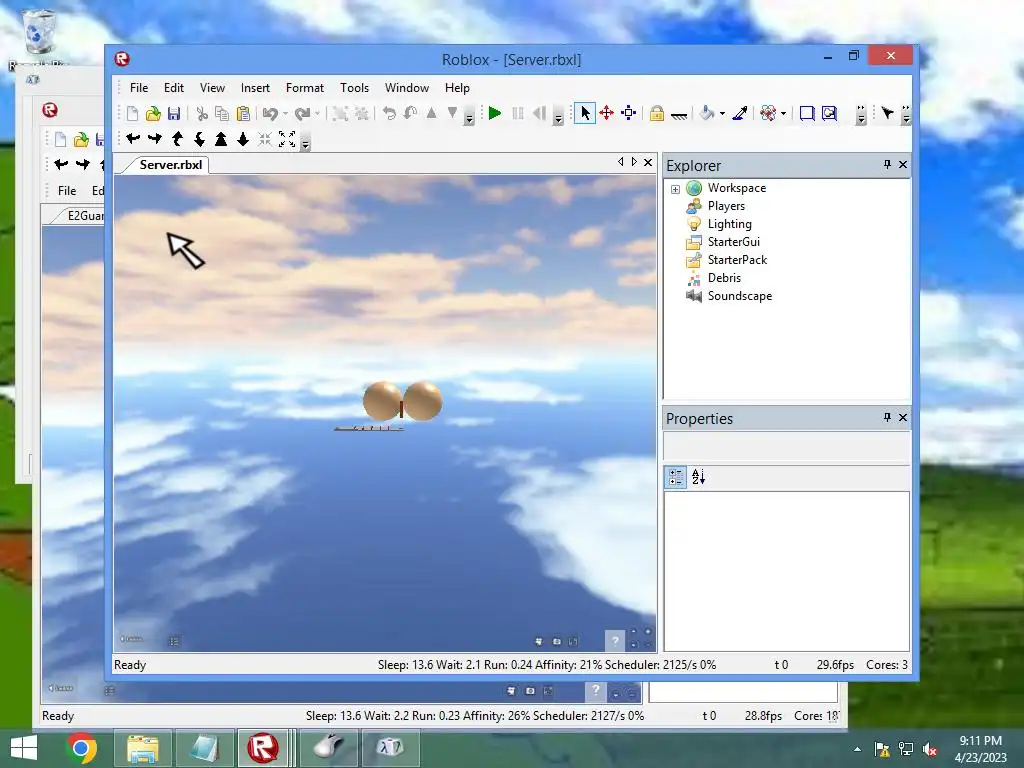Click the Move Down triangle icon
Screen dimensions: 1024x768
tap(452, 114)
